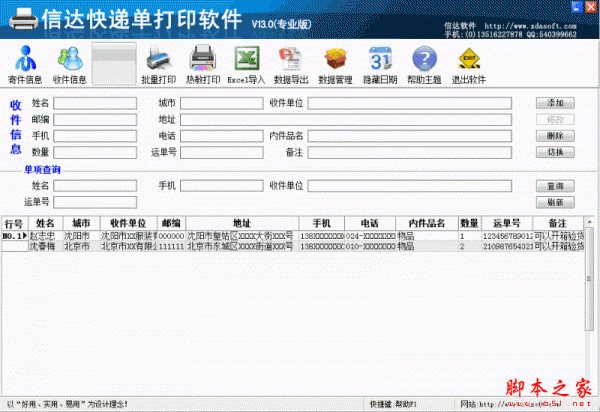Click the 添加 button
Image resolution: width=600 pixels, height=412 pixels.
coord(555,103)
